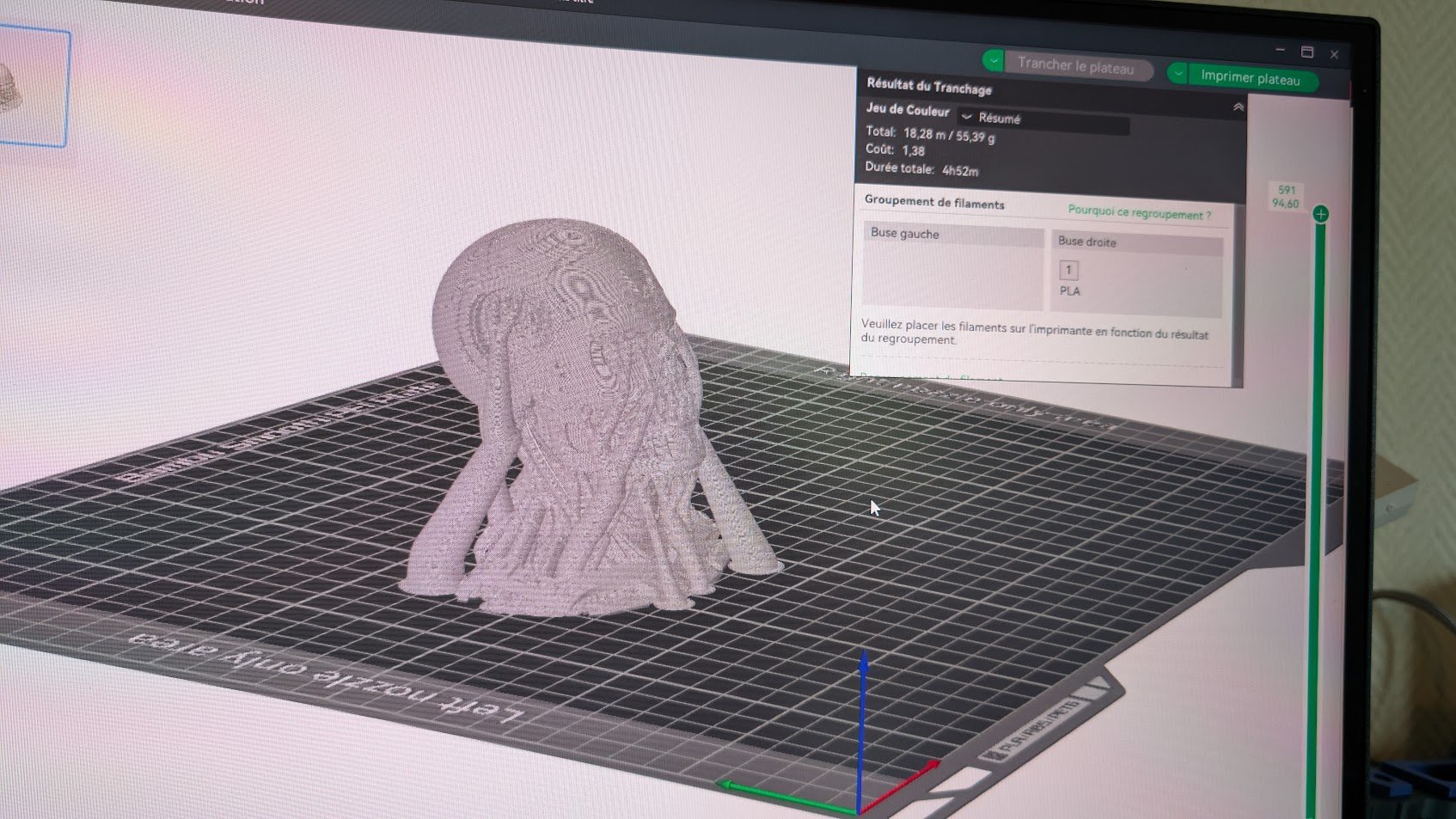
Task: Click the layer number label 591
Action: pyautogui.click(x=1287, y=190)
